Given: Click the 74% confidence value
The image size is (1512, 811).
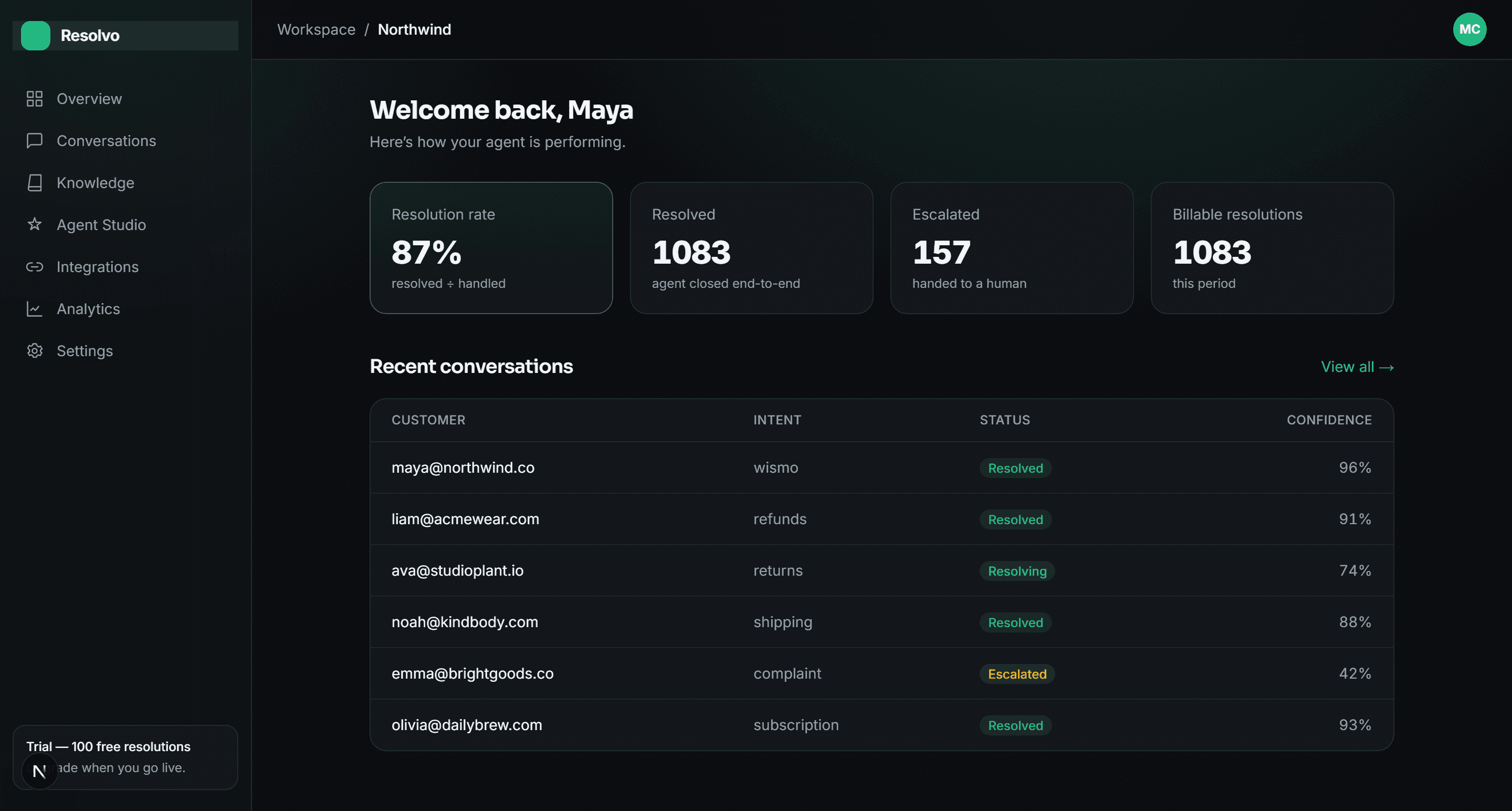Looking at the screenshot, I should (1354, 570).
